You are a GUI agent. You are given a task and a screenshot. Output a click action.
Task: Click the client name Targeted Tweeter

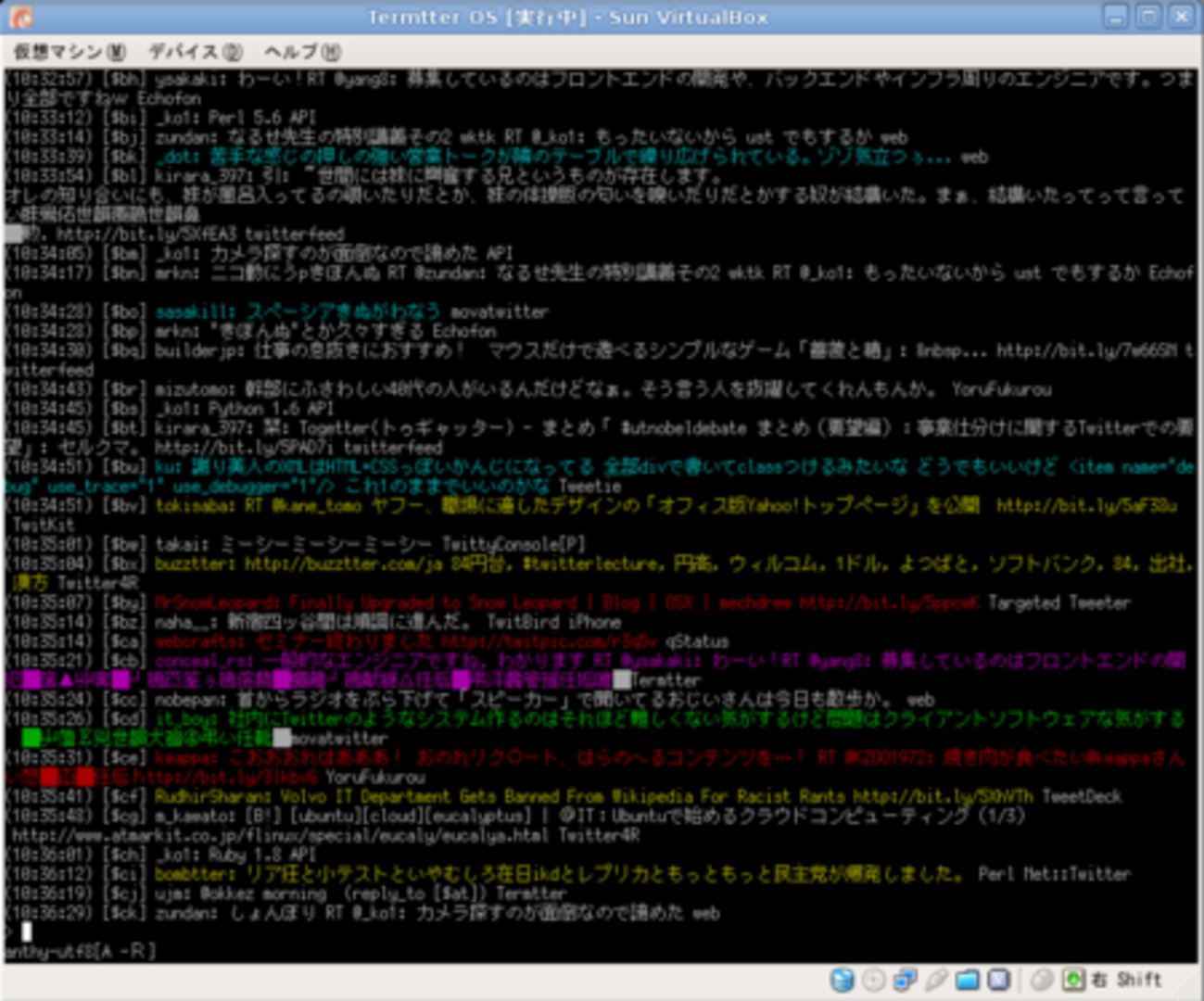[1058, 602]
